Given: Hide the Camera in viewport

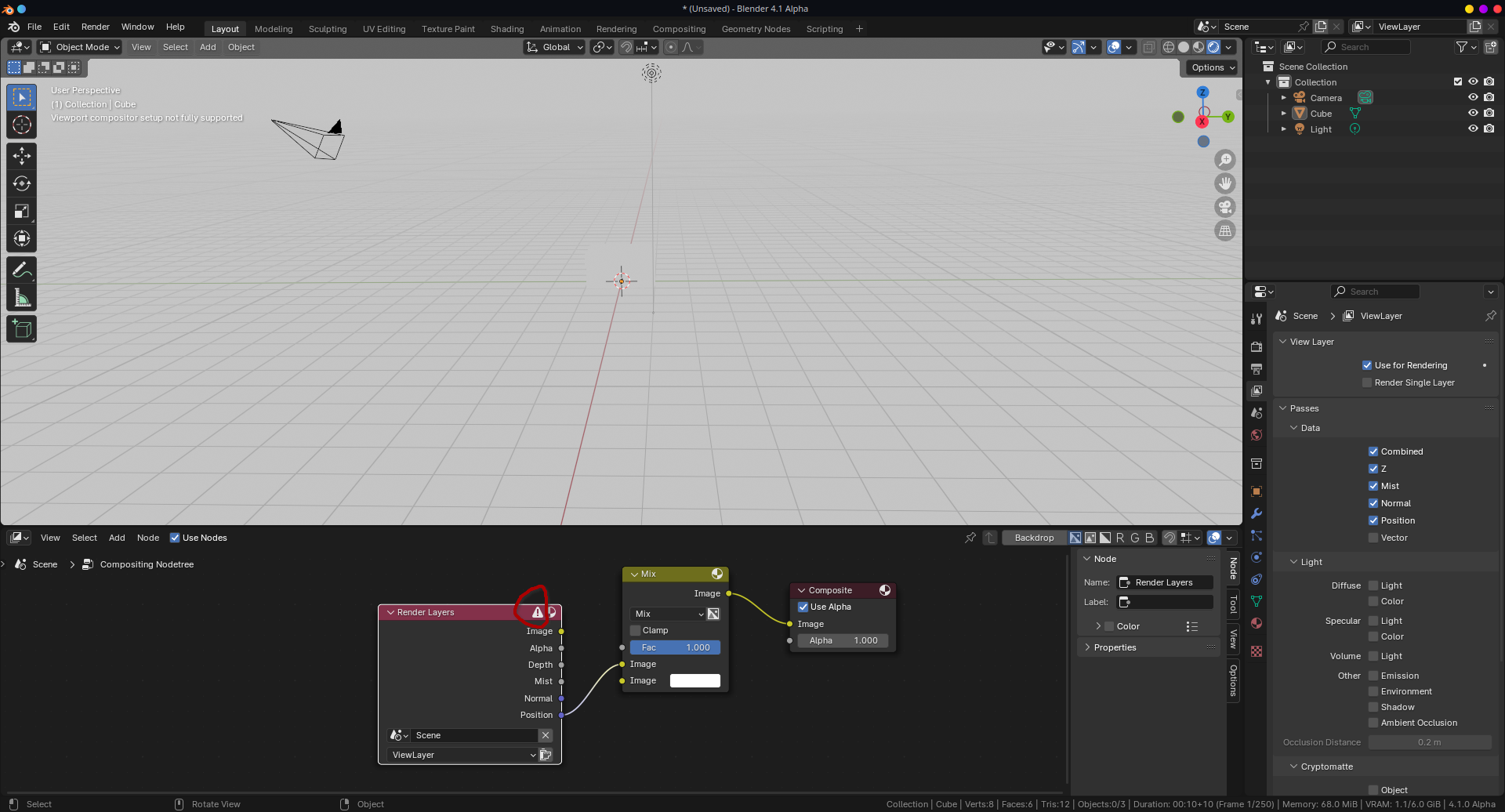Looking at the screenshot, I should click(x=1473, y=97).
